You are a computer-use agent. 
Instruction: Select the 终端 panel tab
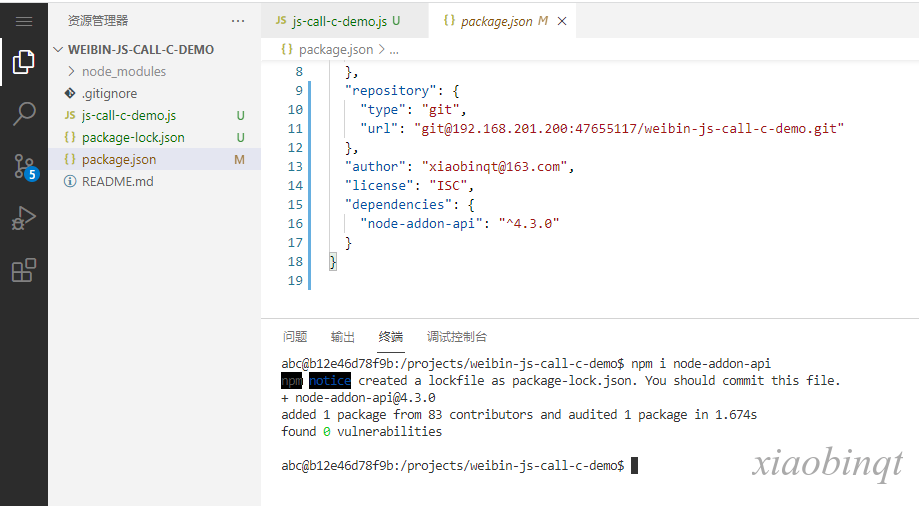click(390, 337)
